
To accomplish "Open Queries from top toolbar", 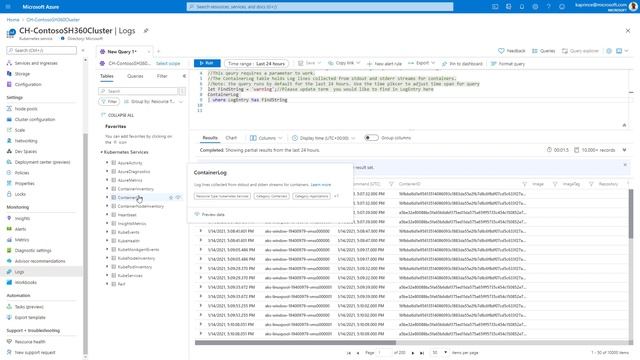I will click(x=543, y=51).
